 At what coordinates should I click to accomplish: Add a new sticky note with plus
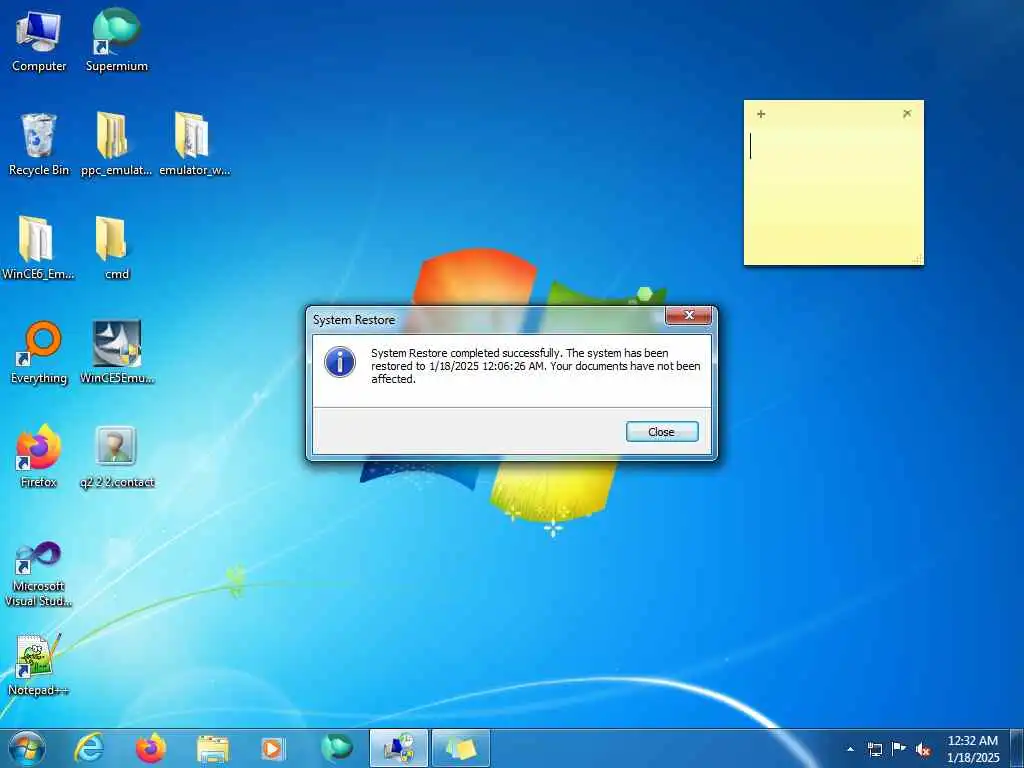pos(761,114)
